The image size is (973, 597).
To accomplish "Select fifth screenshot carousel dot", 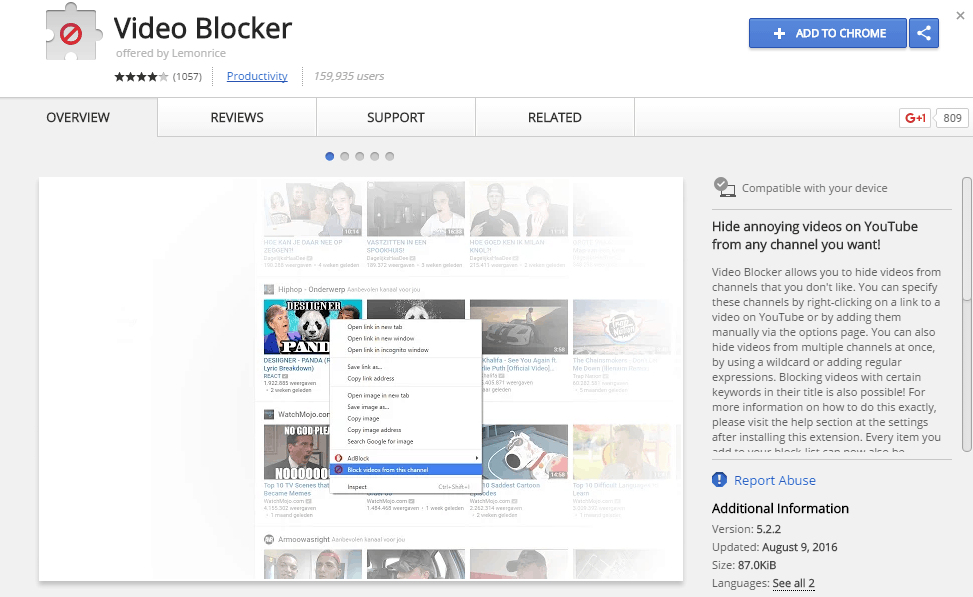I will coord(389,156).
